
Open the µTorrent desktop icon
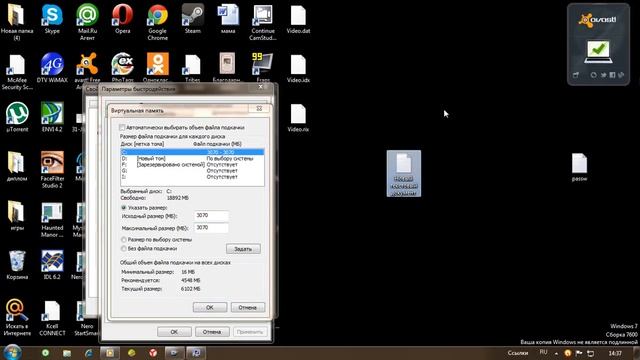point(17,117)
